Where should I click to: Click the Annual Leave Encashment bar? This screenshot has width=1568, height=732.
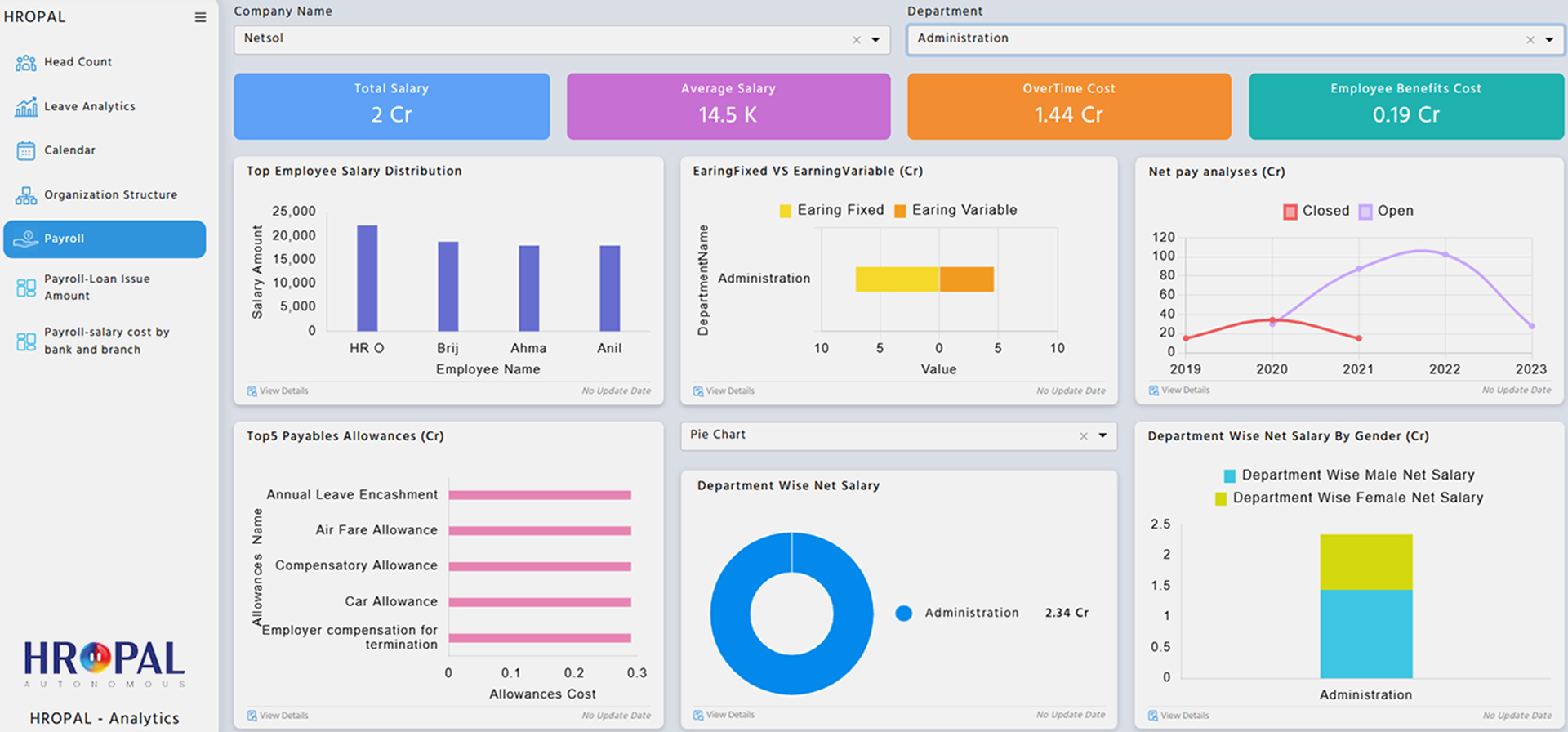[x=540, y=495]
